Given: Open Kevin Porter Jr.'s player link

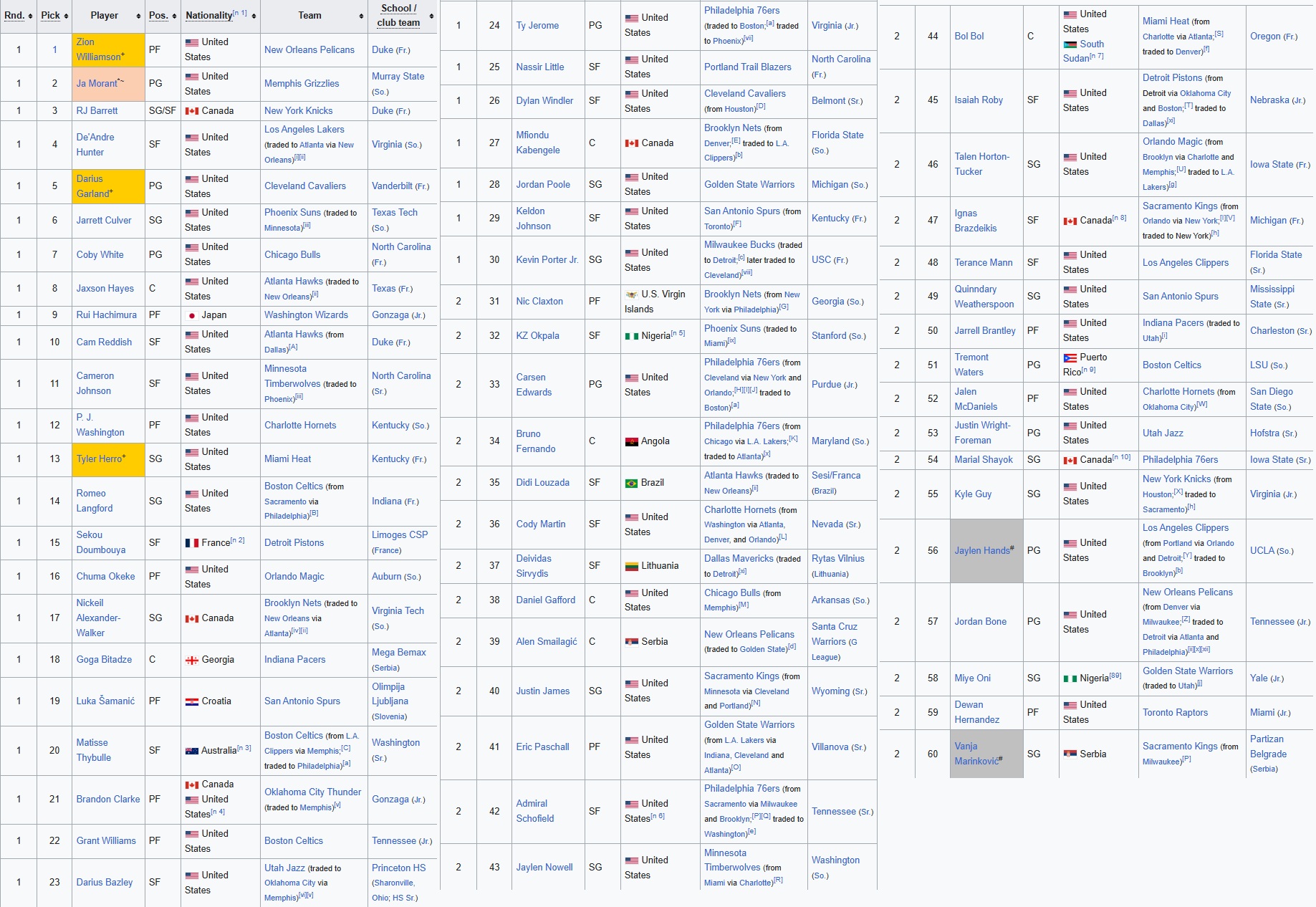Looking at the screenshot, I should pos(547,260).
